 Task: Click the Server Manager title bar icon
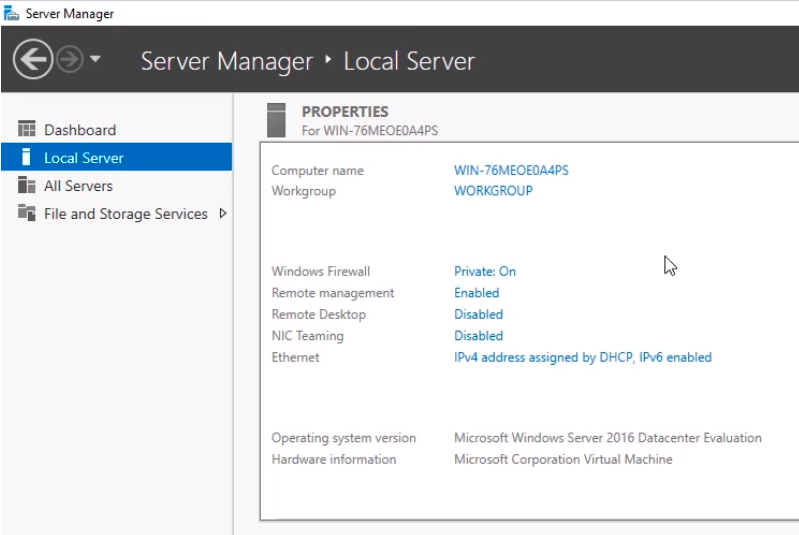(x=11, y=14)
